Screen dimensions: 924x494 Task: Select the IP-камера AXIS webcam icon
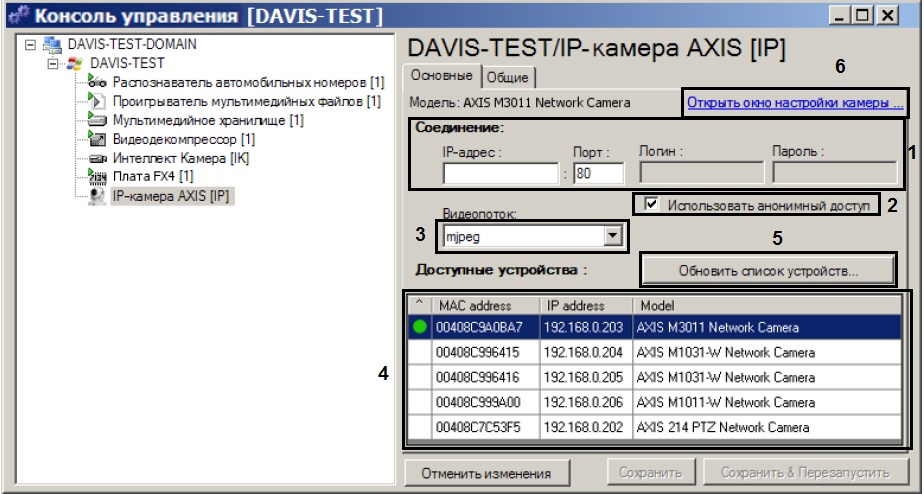97,196
